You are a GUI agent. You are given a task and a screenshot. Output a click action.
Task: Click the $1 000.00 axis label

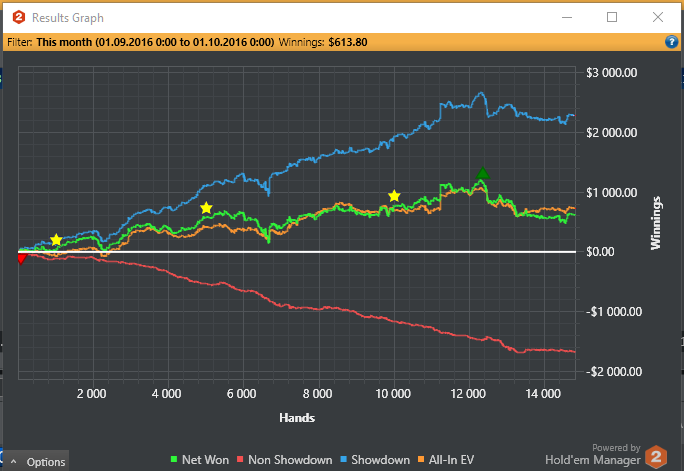pos(612,192)
